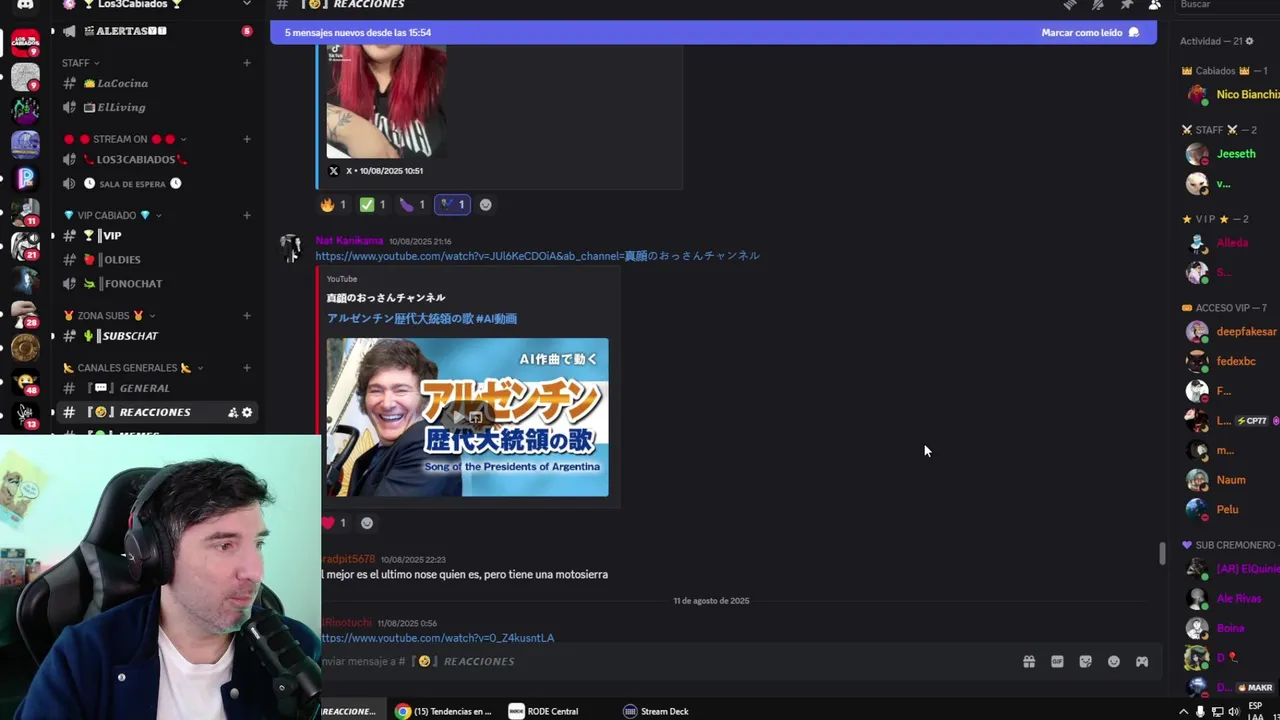Open notification settings bell in header
The width and height of the screenshot is (1280, 720).
[x=1098, y=4]
